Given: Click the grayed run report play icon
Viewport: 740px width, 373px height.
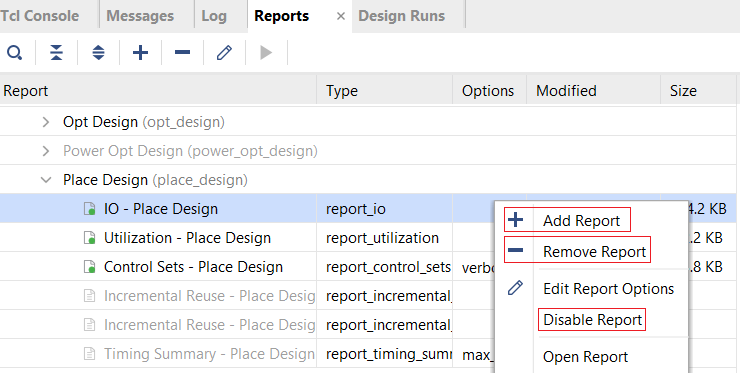Looking at the screenshot, I should pos(266,52).
